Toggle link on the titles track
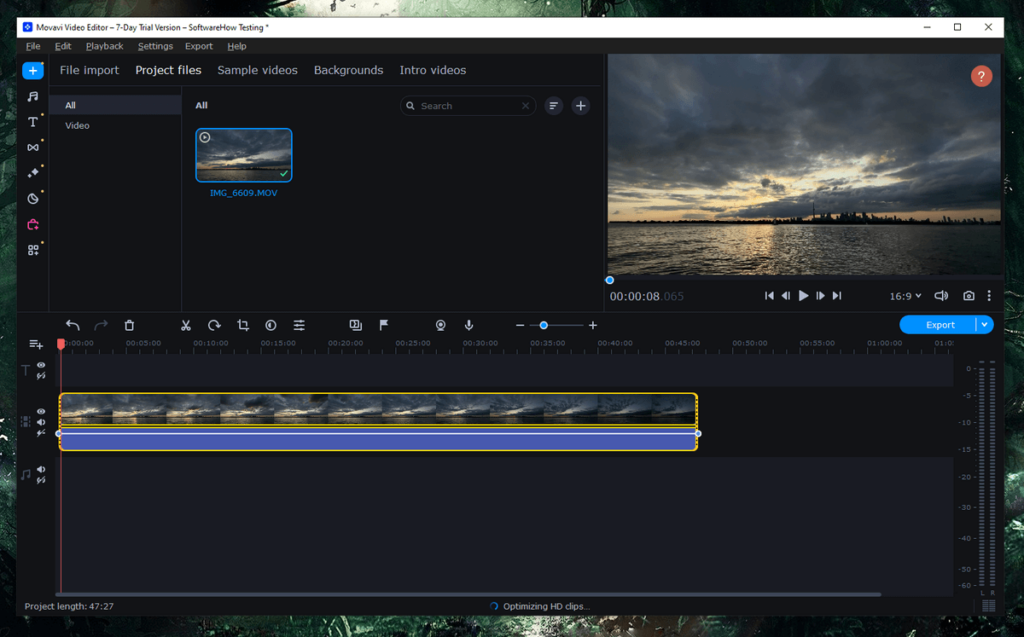The height and width of the screenshot is (637, 1024). coord(41,376)
